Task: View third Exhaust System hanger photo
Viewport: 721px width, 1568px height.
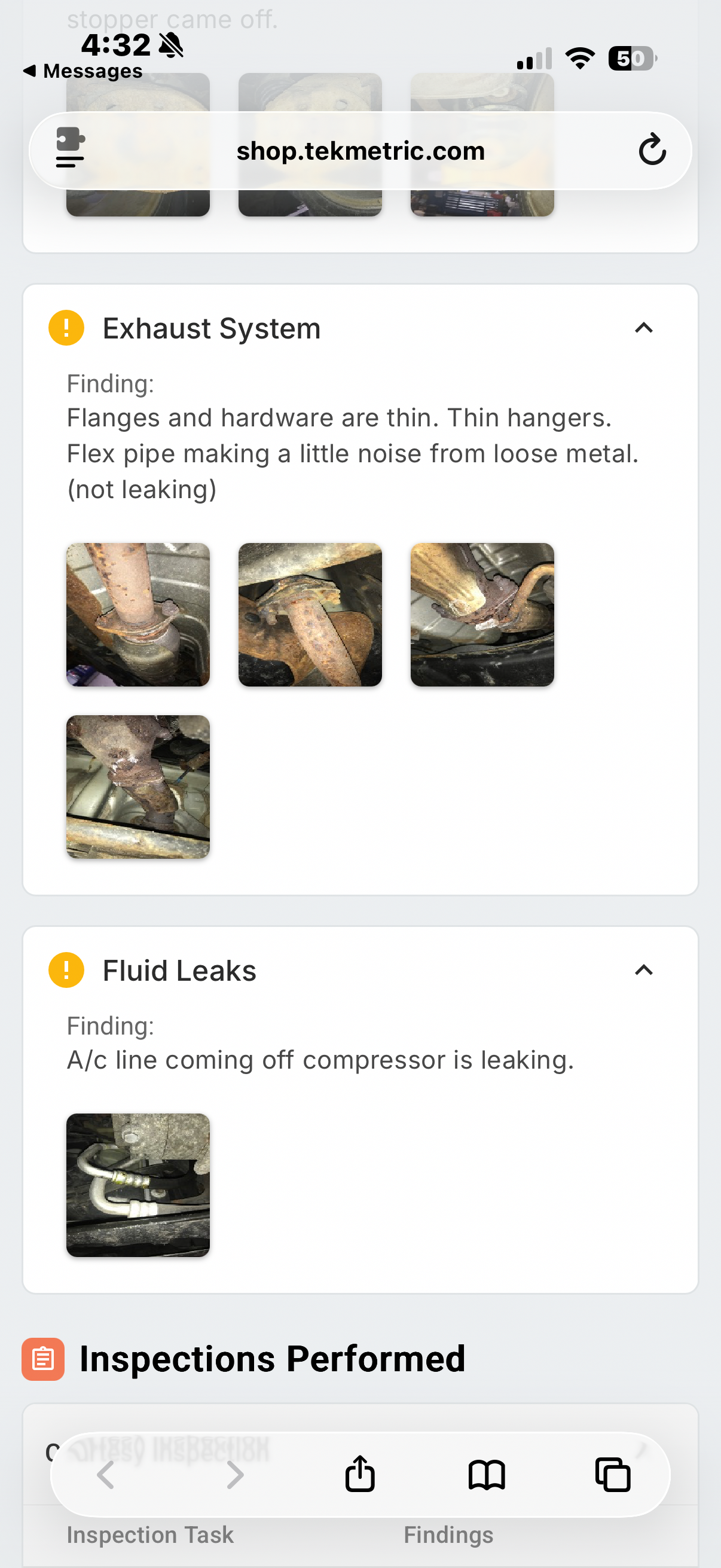Action: pyautogui.click(x=482, y=614)
